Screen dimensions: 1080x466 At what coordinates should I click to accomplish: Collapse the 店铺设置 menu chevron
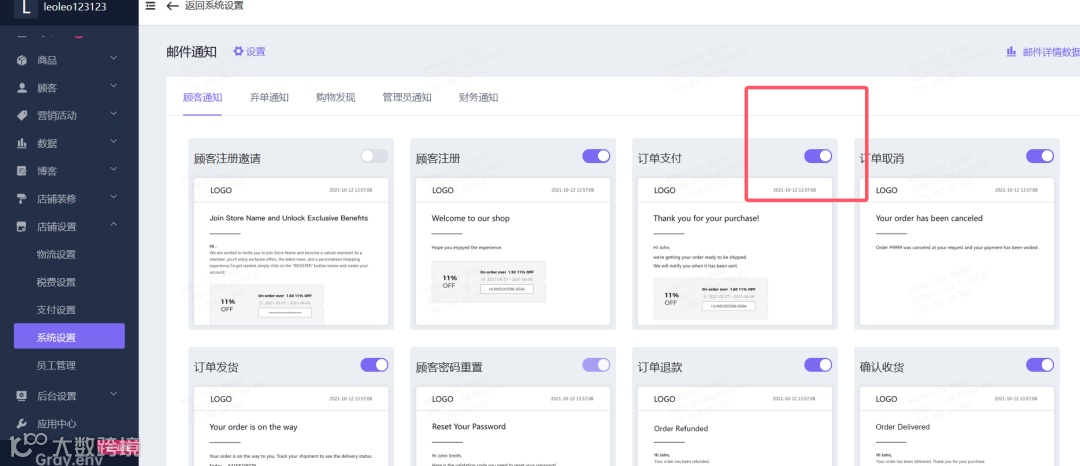(x=114, y=225)
